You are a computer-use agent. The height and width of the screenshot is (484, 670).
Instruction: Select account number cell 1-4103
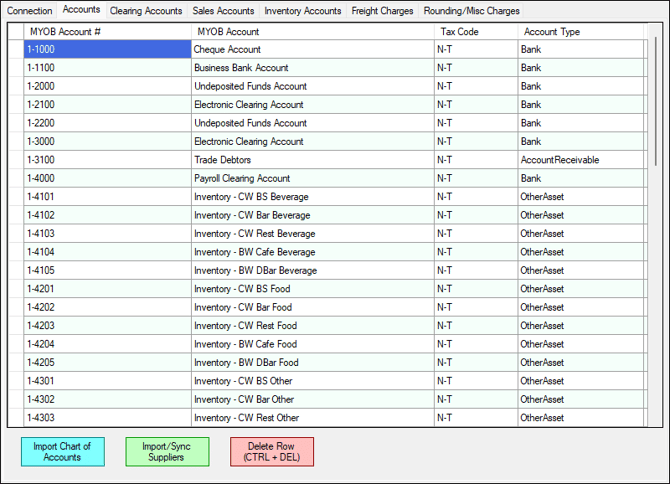(107, 233)
